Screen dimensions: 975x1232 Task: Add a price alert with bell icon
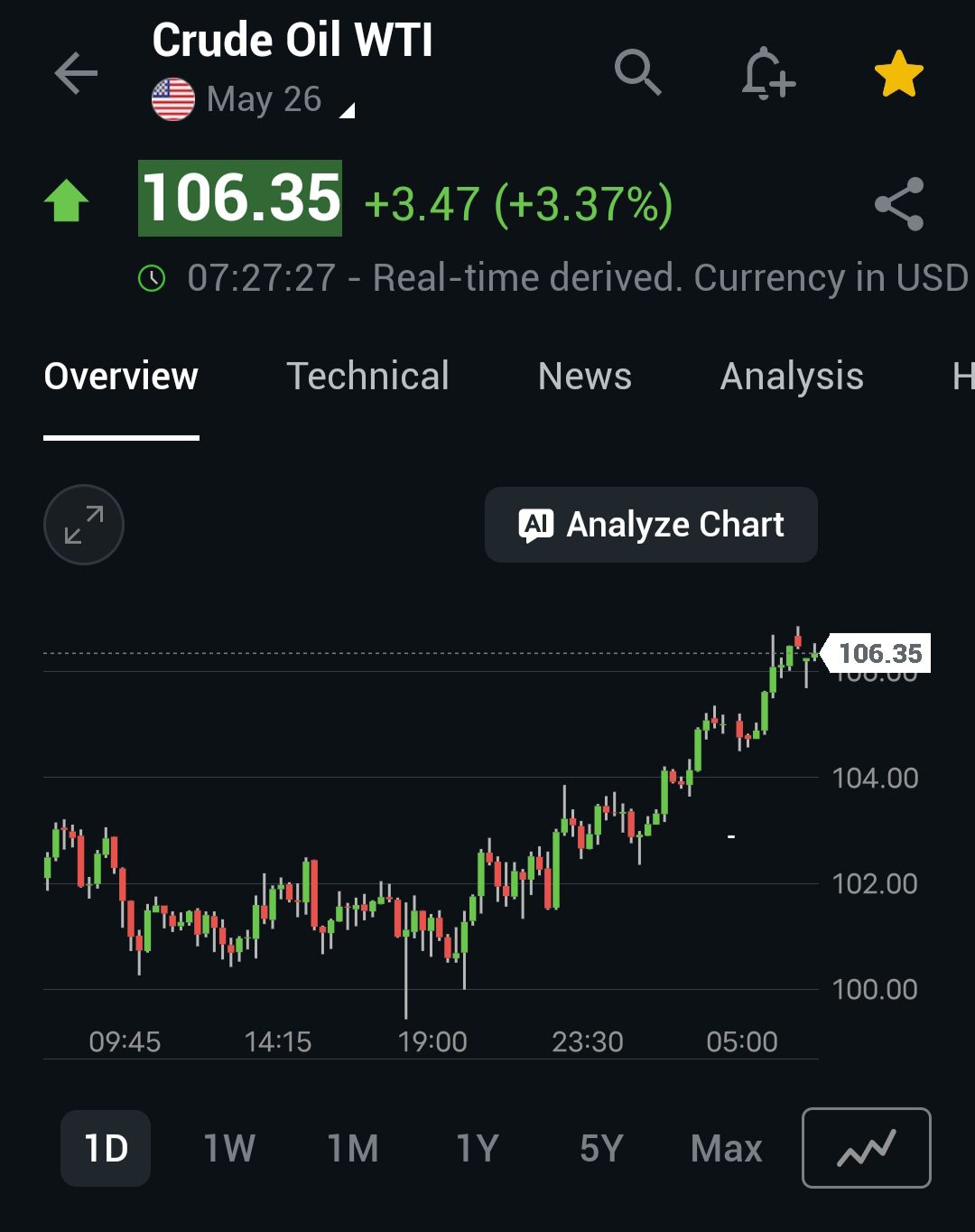(767, 73)
